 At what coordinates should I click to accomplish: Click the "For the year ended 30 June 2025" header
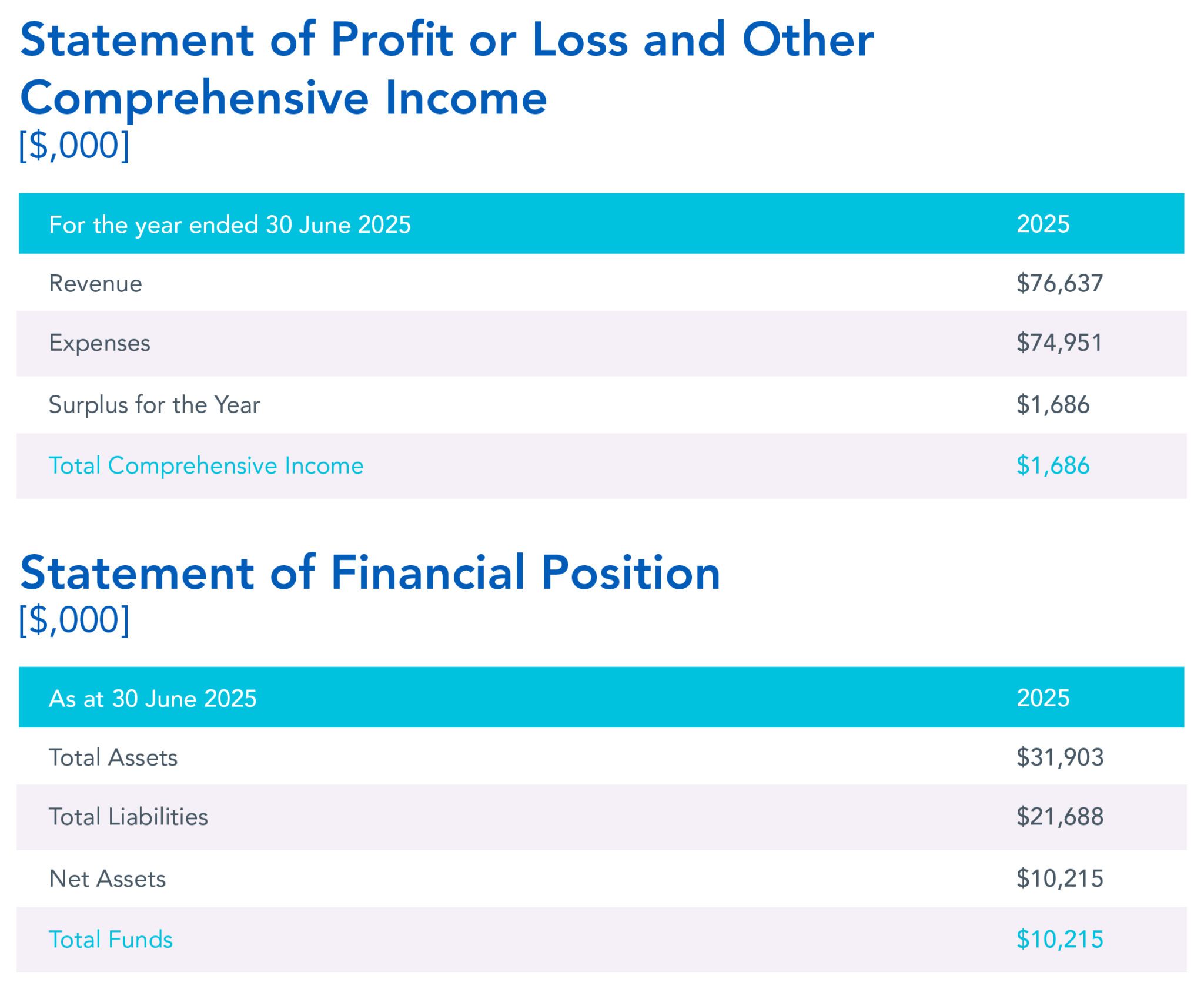coord(229,224)
